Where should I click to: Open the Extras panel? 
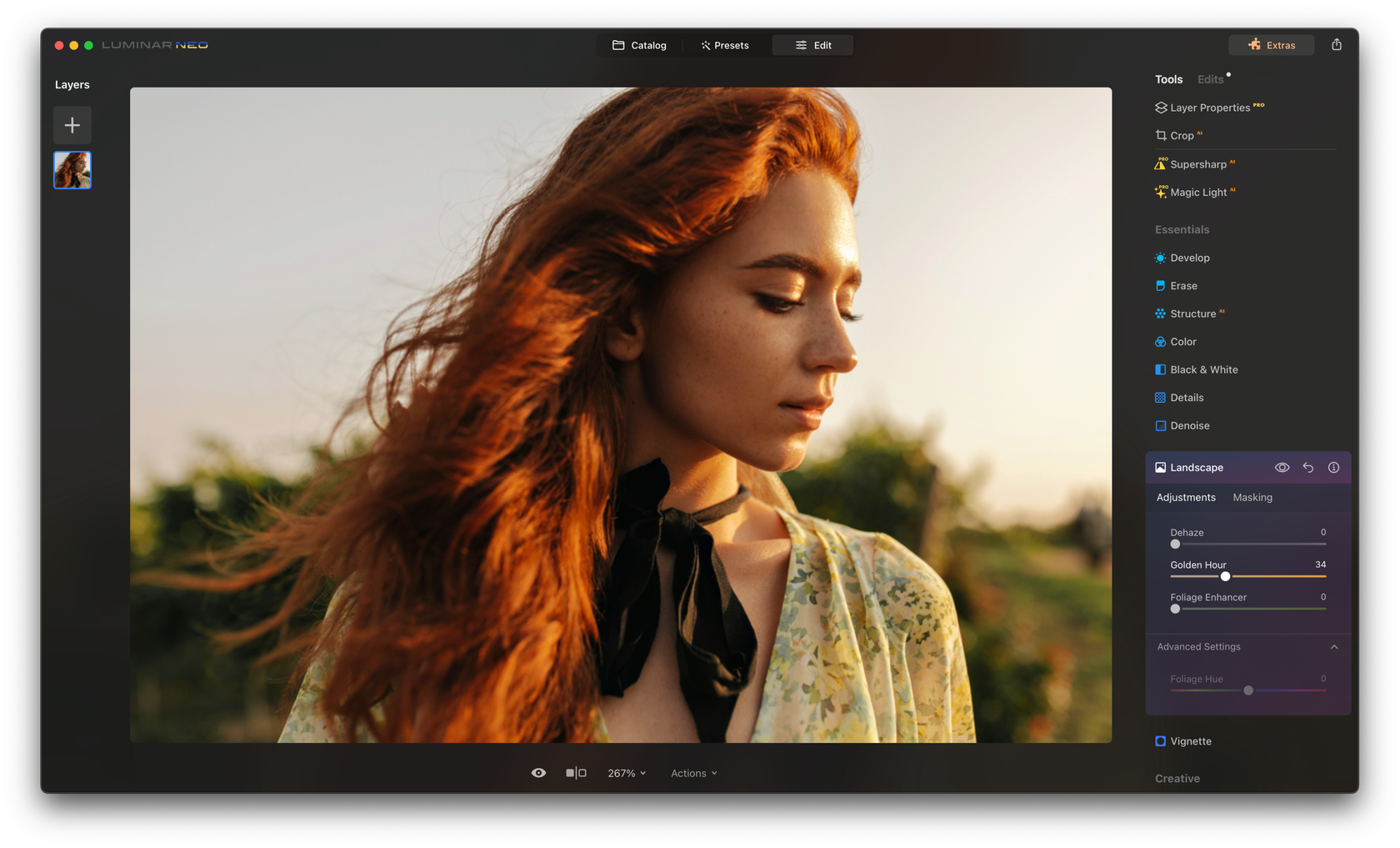pyautogui.click(x=1271, y=45)
